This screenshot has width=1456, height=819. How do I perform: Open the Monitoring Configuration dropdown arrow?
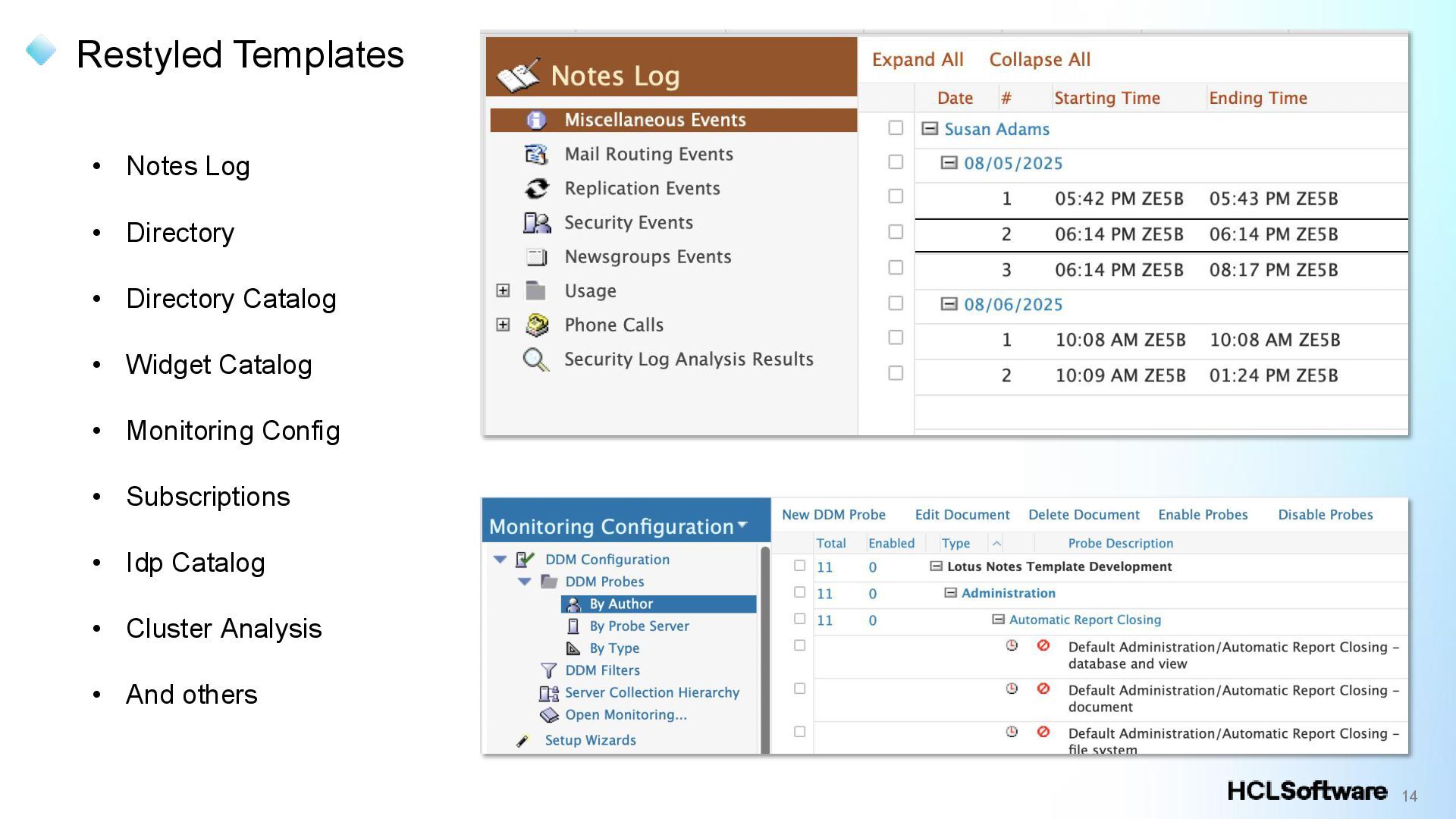point(742,525)
